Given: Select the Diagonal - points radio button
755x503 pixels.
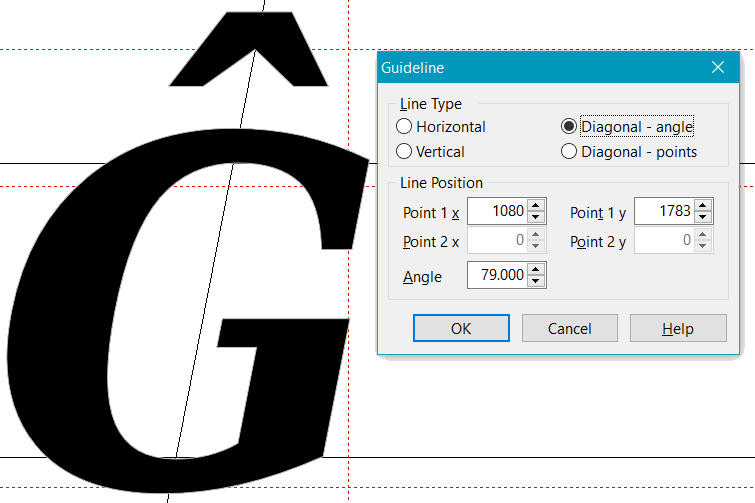Looking at the screenshot, I should click(x=569, y=152).
